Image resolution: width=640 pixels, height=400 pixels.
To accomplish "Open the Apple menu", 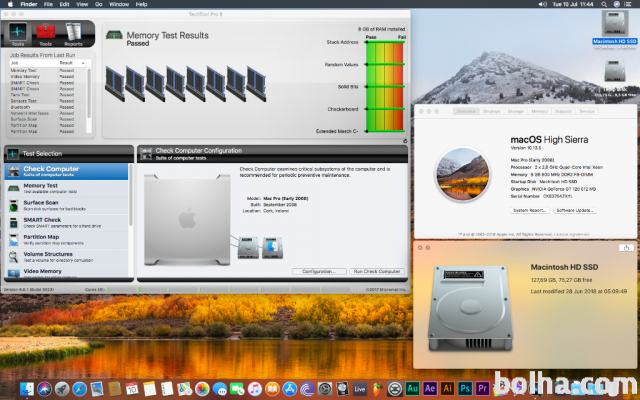I will (x=10, y=4).
